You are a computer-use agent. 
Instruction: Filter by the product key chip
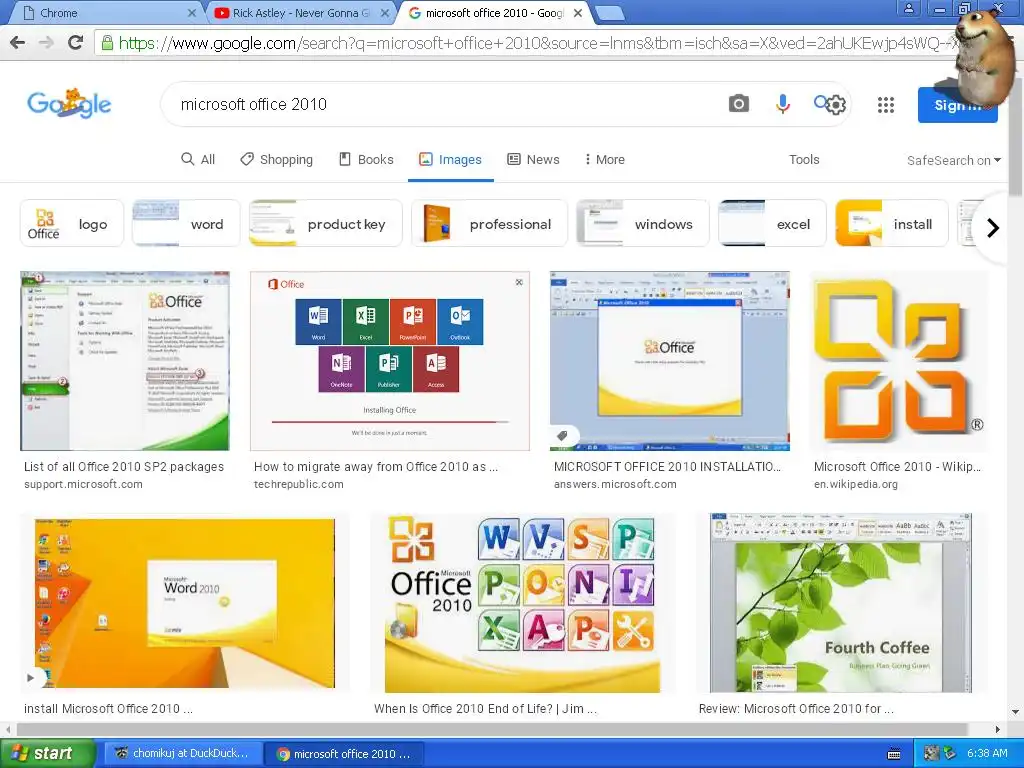(326, 223)
